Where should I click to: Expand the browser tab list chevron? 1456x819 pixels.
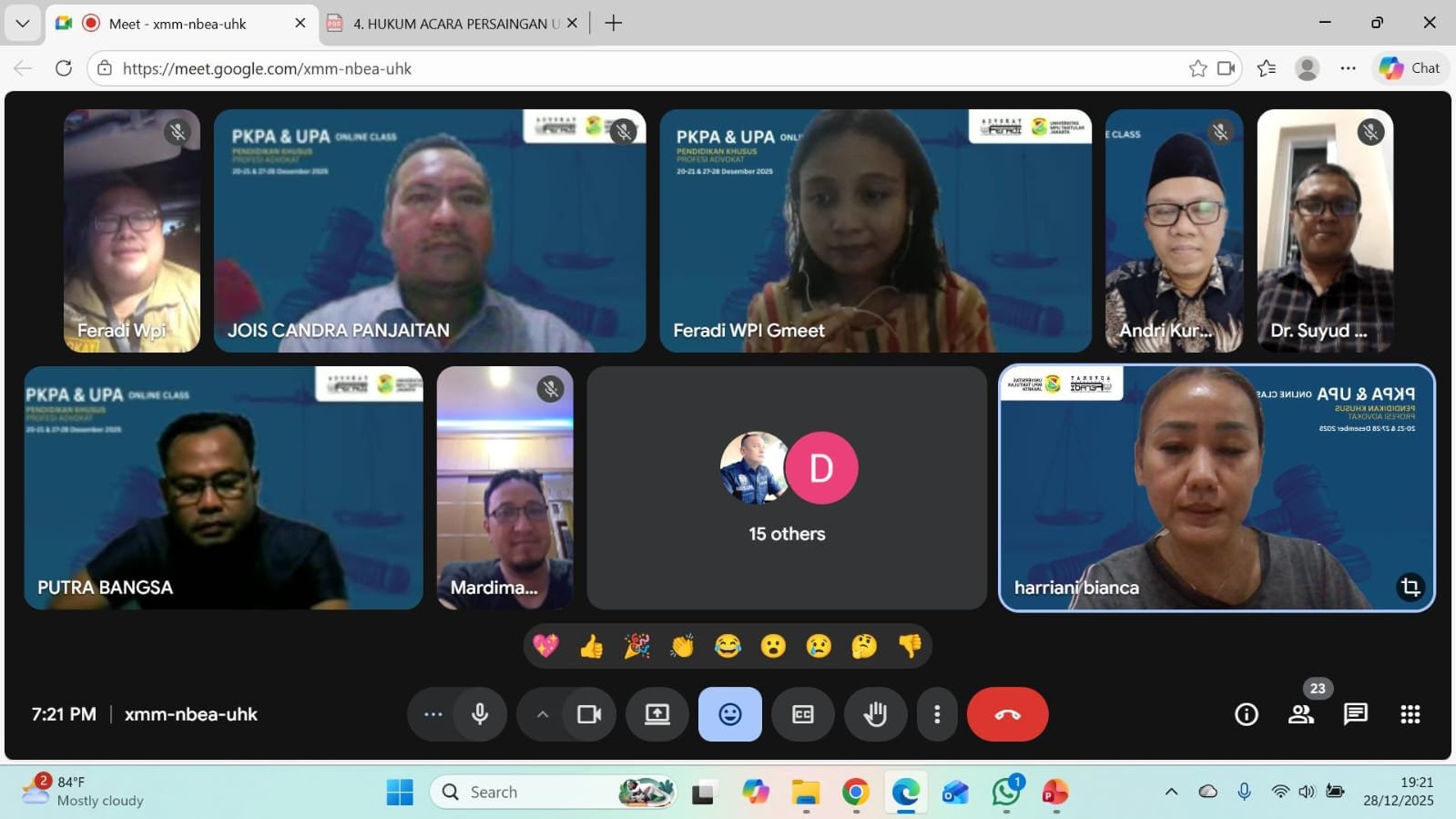23,23
